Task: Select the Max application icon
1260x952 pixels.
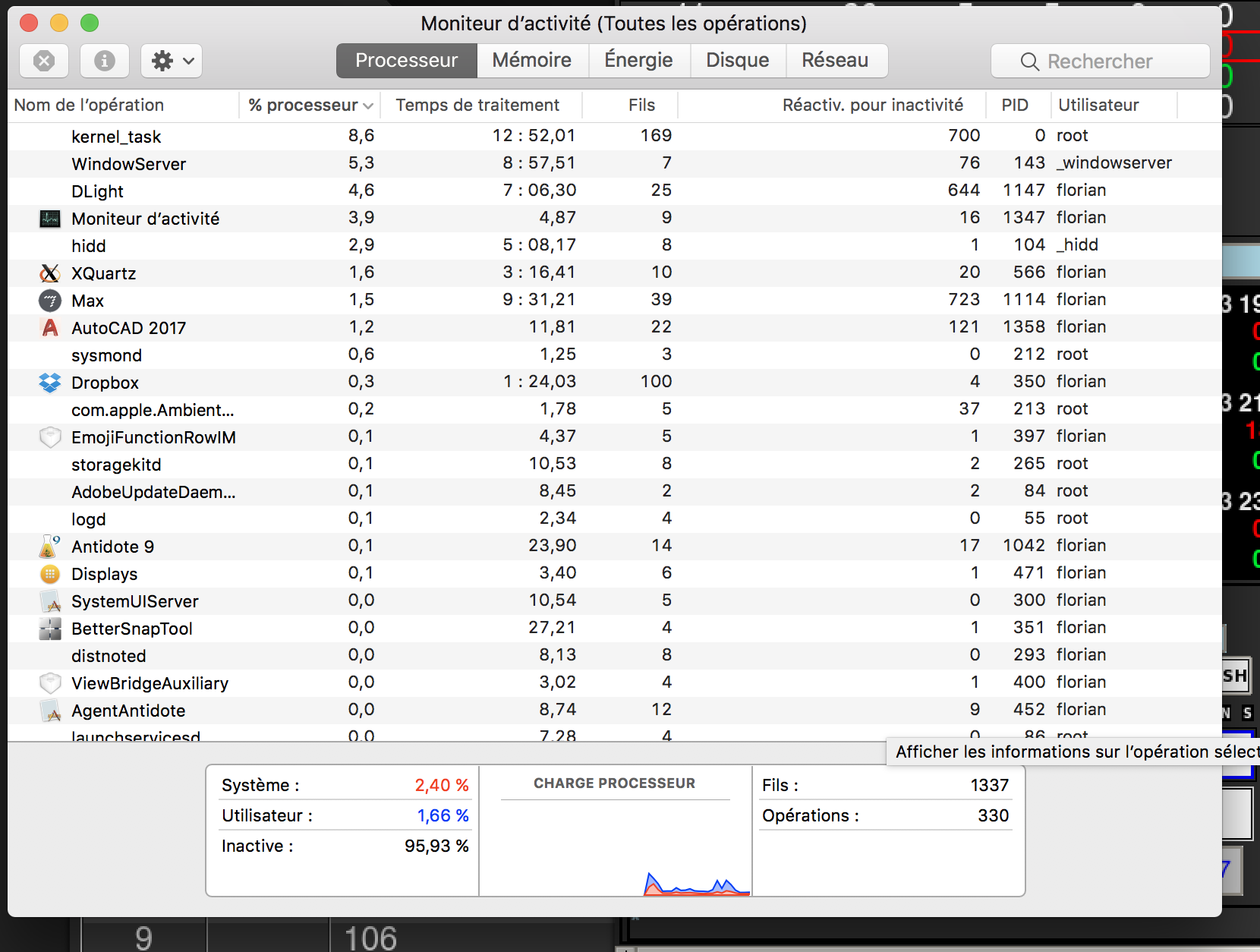Action: coord(50,301)
